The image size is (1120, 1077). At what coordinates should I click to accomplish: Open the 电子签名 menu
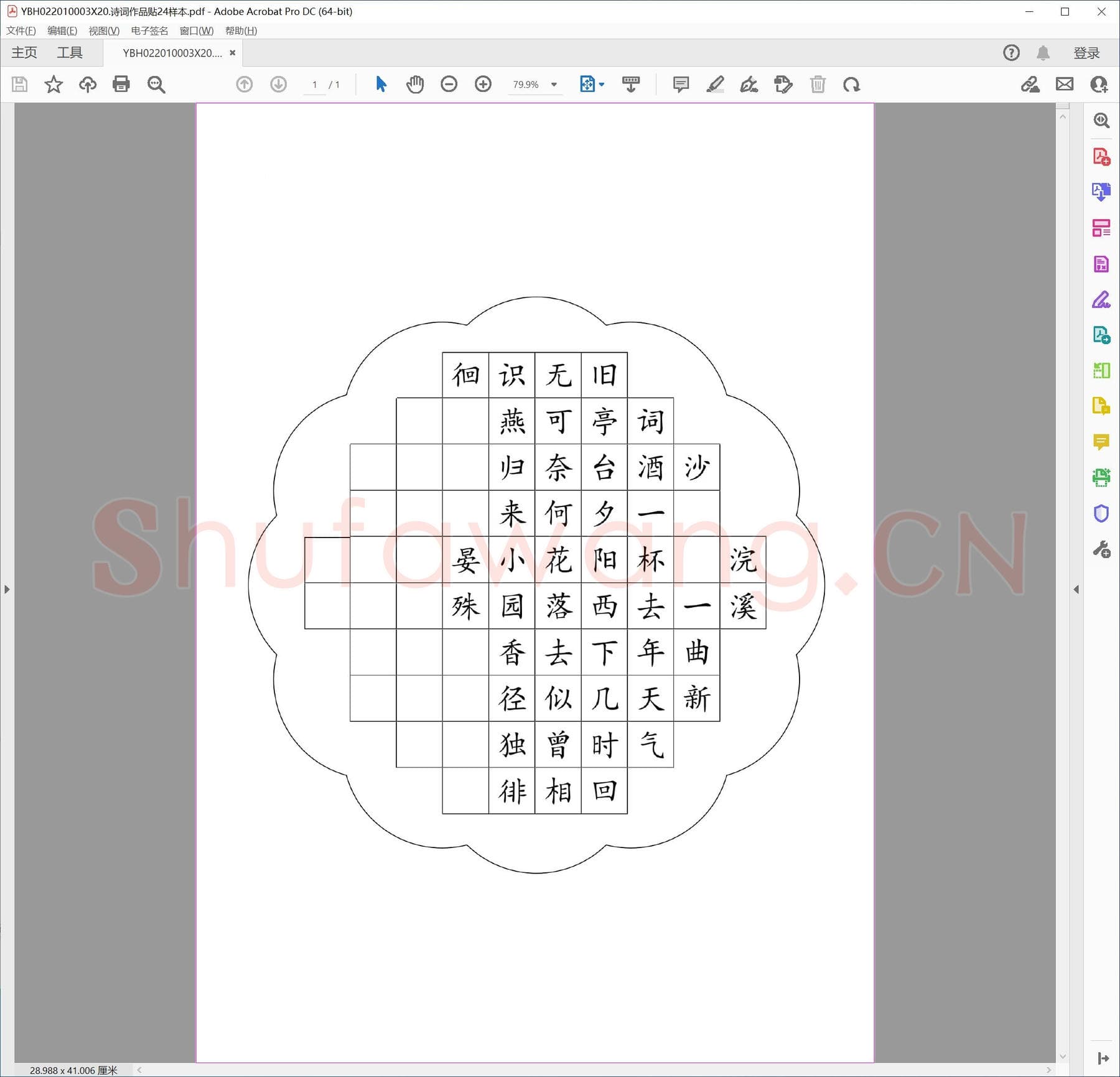click(149, 30)
